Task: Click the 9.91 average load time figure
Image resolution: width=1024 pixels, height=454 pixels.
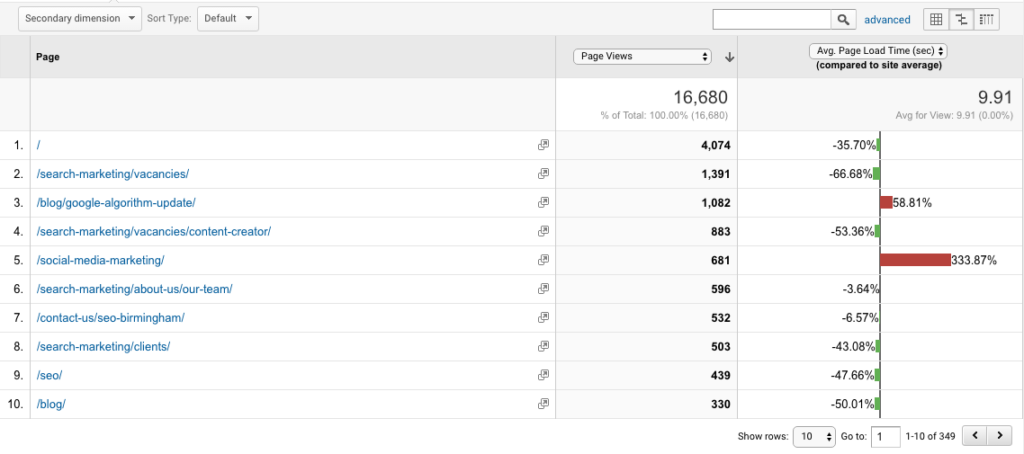Action: coord(995,98)
